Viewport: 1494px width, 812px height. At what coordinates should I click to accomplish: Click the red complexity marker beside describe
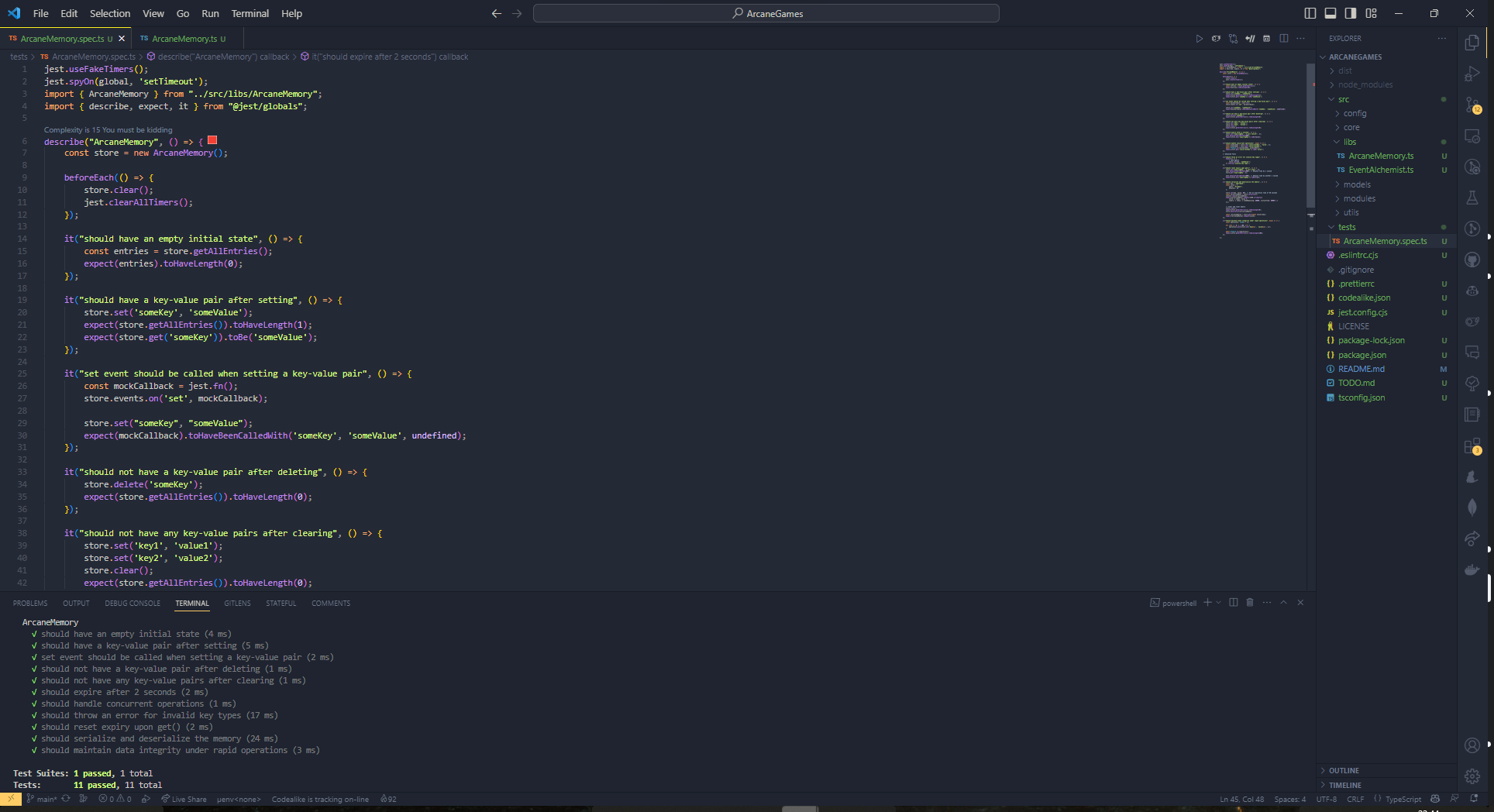(212, 140)
